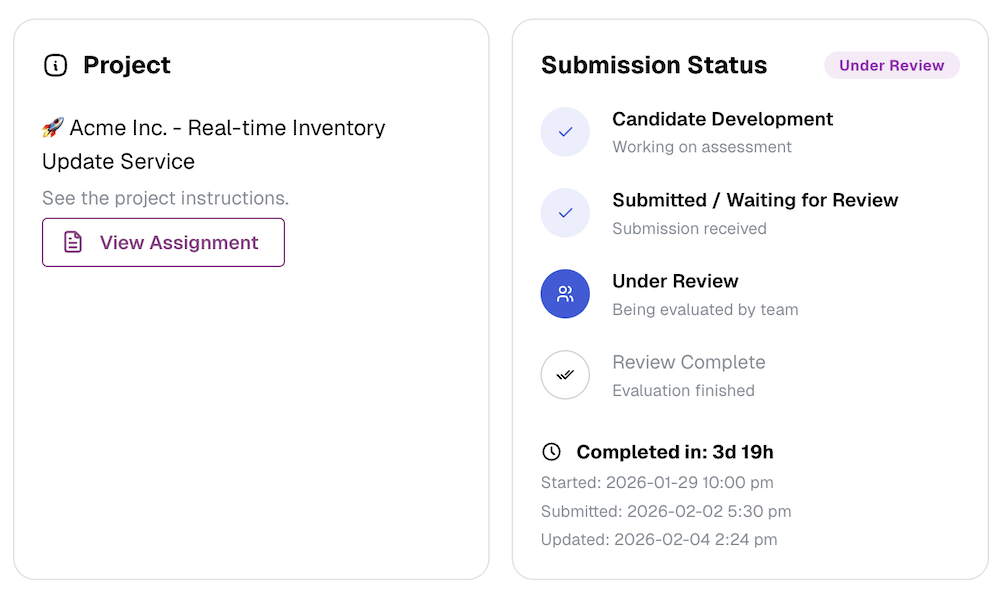Click the 'See the project instructions' text

(x=165, y=198)
